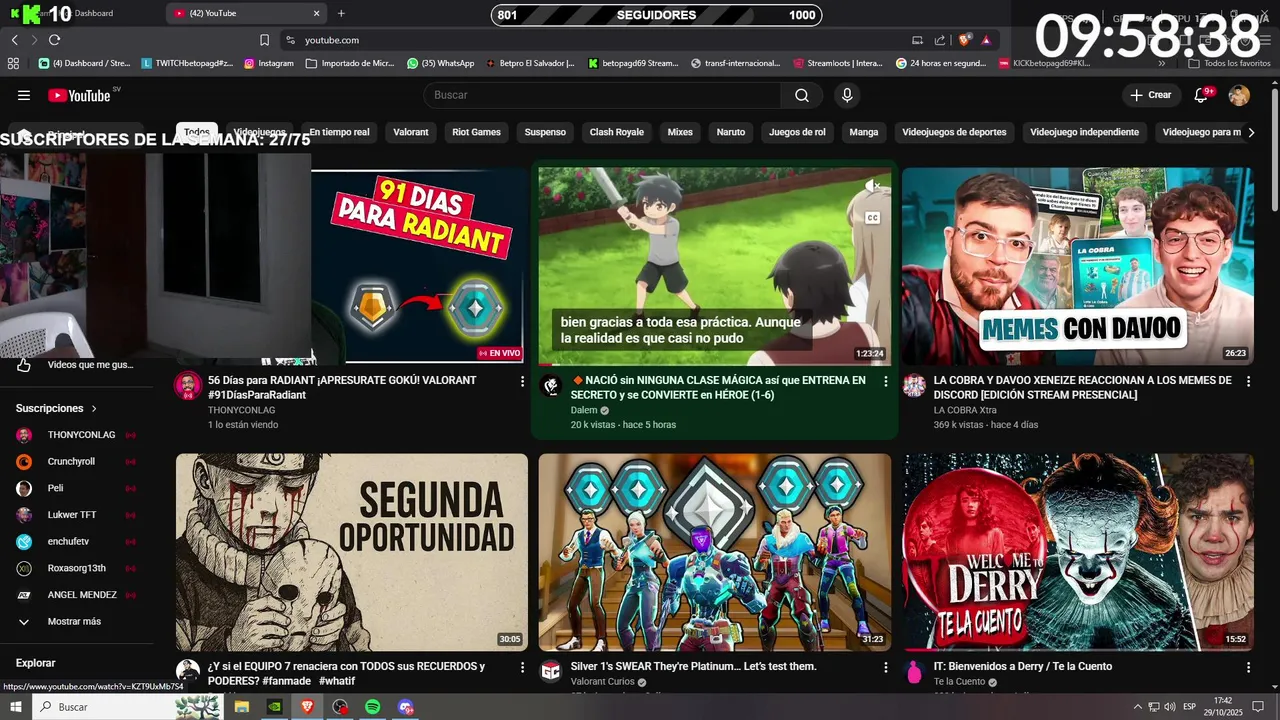Select Videojuegos de deportes chip

coord(954,132)
